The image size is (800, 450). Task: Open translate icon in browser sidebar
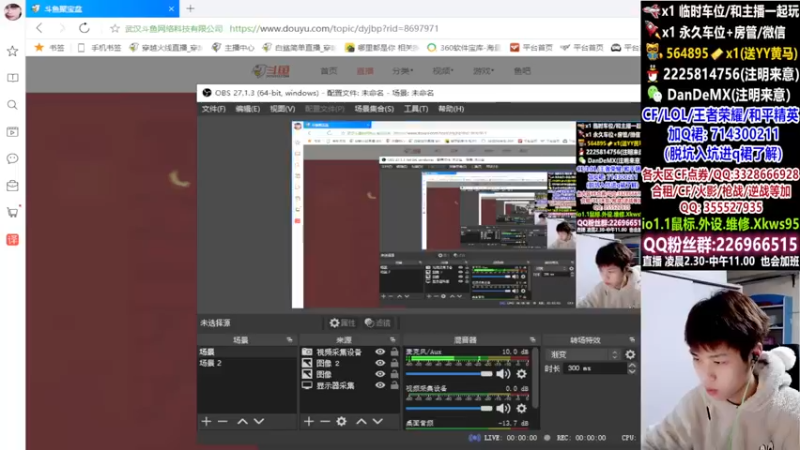tap(12, 239)
